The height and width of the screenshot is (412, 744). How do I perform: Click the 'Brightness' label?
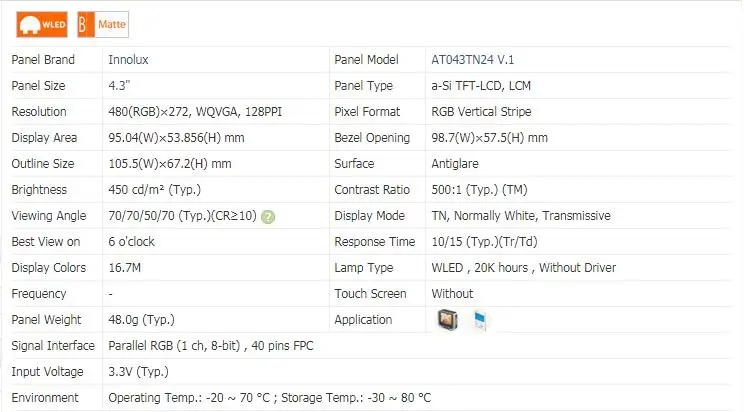[x=39, y=190]
